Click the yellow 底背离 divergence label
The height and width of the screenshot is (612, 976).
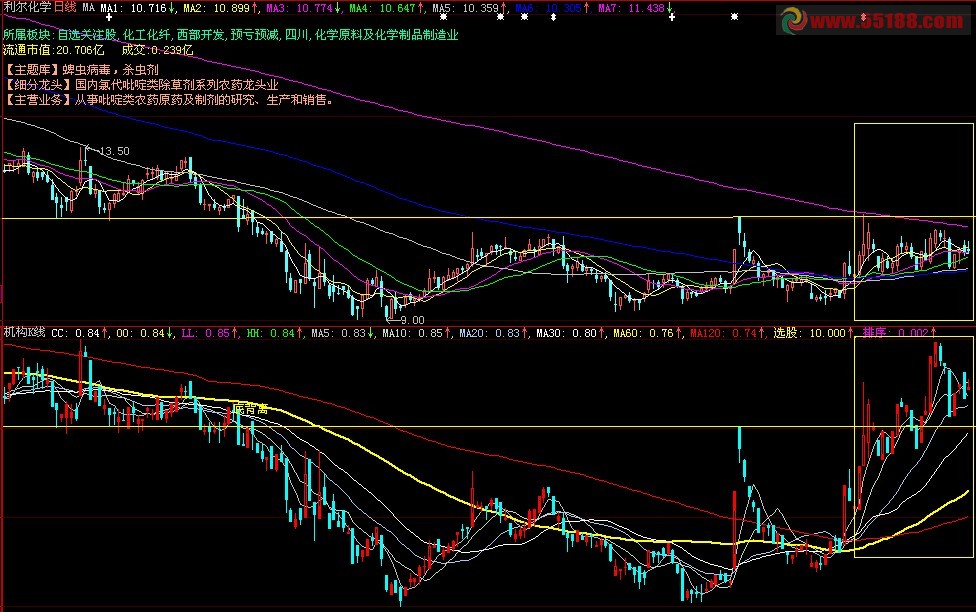coord(251,409)
